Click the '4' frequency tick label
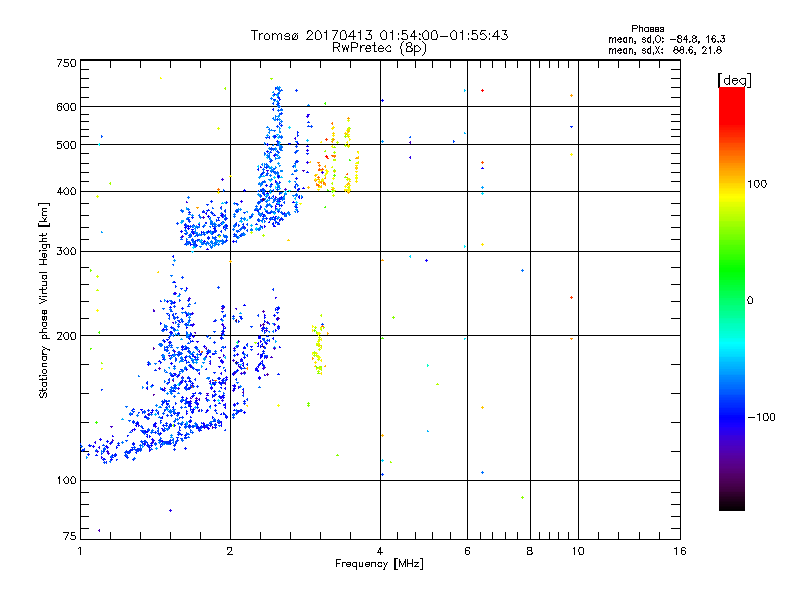Screen dimensions: 800x600 click(380, 551)
